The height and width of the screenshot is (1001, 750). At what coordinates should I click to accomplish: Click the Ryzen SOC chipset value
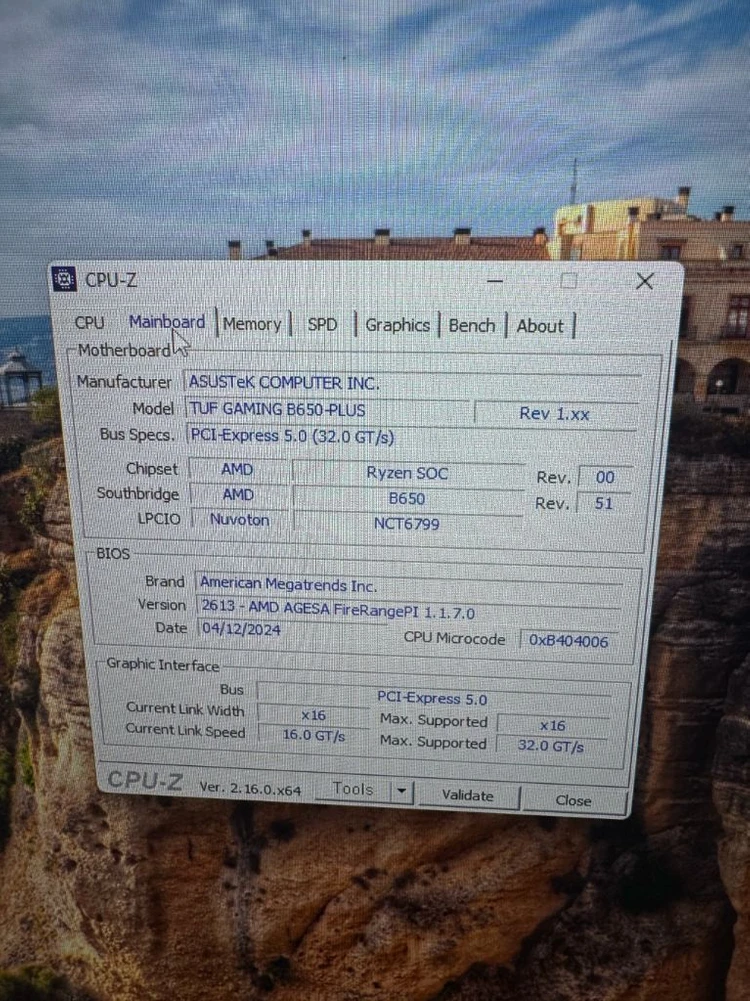[x=407, y=473]
